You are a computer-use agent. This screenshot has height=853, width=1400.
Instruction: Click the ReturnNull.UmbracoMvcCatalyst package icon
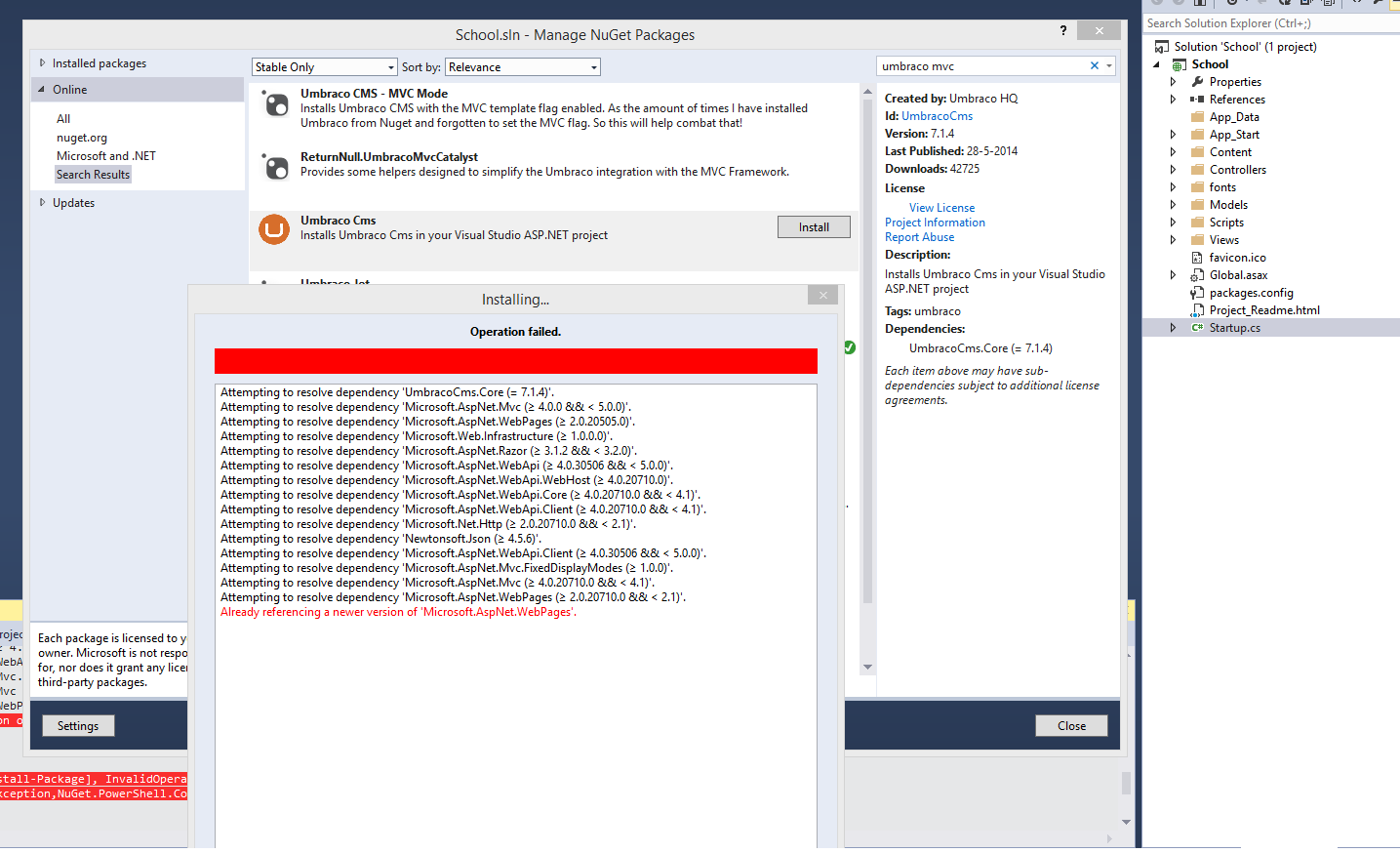pos(276,167)
